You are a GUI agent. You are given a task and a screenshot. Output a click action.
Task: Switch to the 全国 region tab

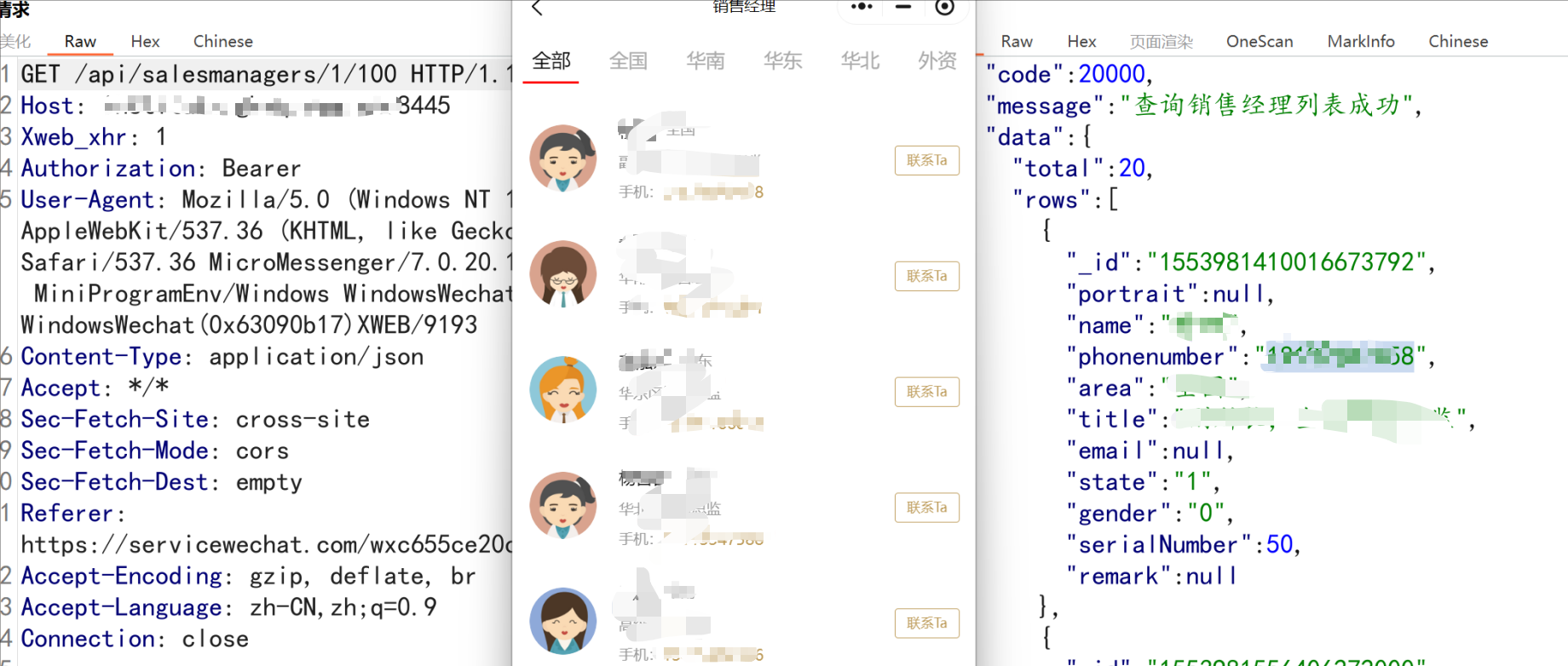628,61
